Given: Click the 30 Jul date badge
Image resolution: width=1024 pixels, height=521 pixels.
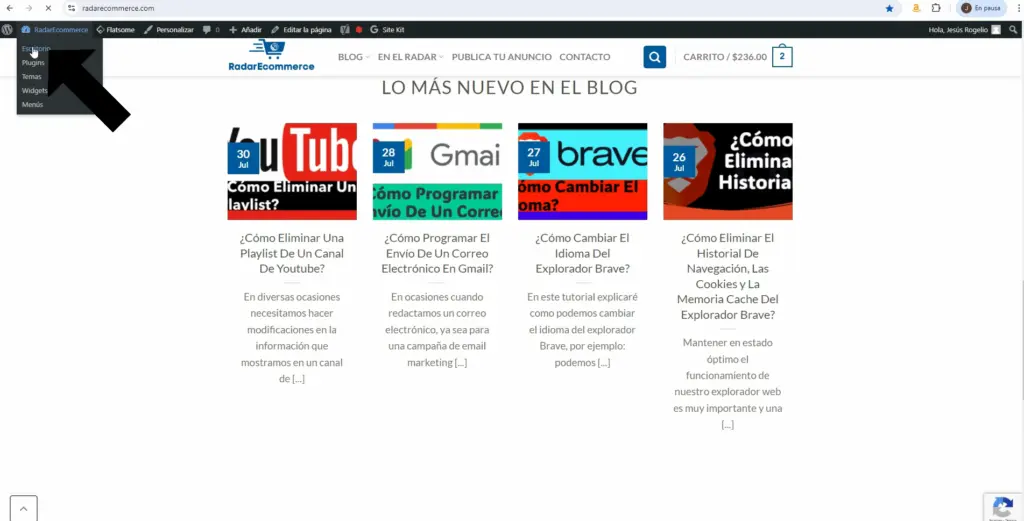Looking at the screenshot, I should (243, 158).
